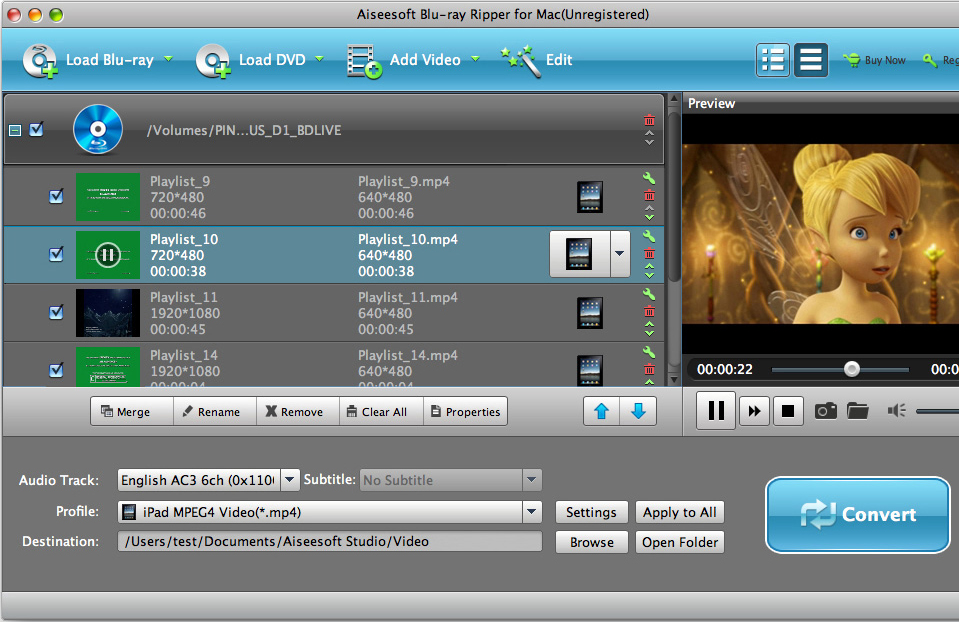Open the Subtitle dropdown
Viewport: 959px width, 622px height.
point(531,480)
